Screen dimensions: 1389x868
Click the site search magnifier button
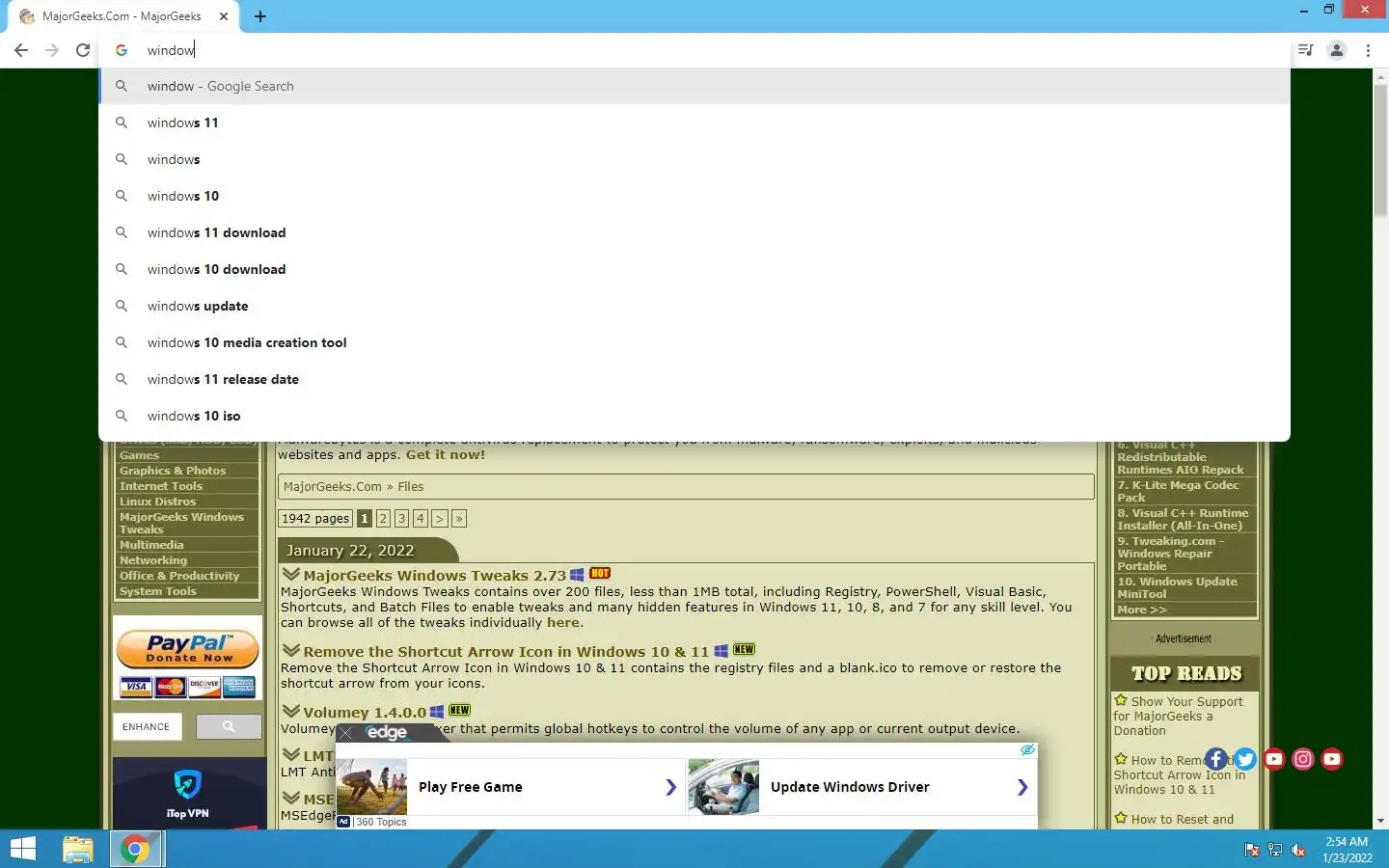pos(229,726)
